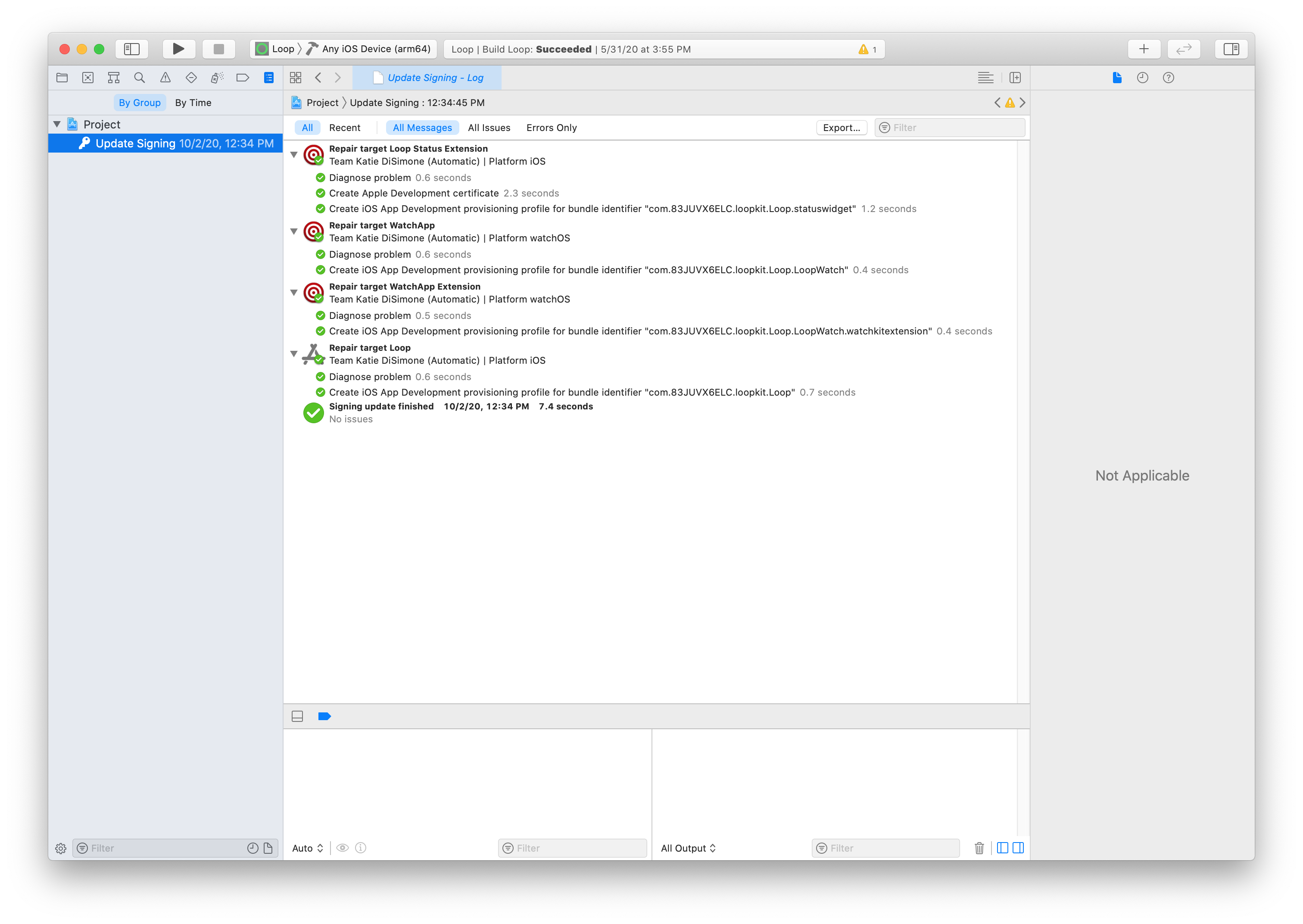Show the Quick Help inspector

1168,78
